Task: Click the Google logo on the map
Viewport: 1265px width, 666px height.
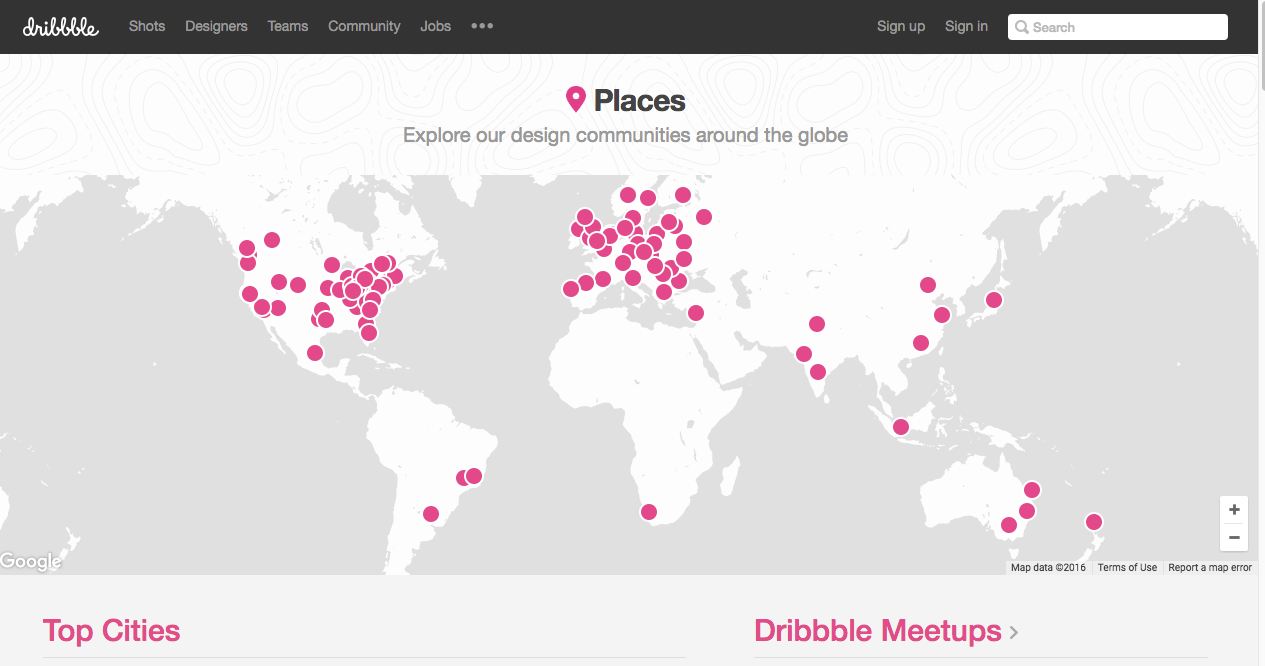Action: (31, 561)
